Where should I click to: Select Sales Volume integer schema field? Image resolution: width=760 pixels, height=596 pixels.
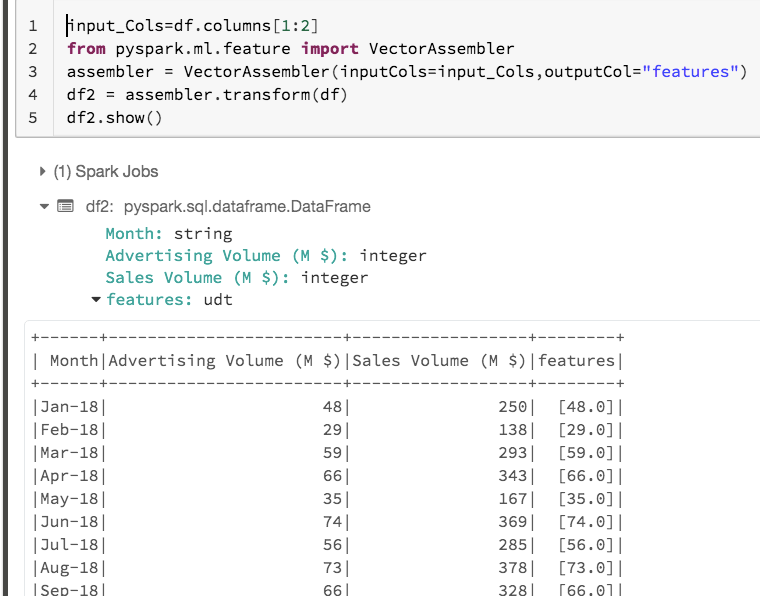tap(236, 278)
